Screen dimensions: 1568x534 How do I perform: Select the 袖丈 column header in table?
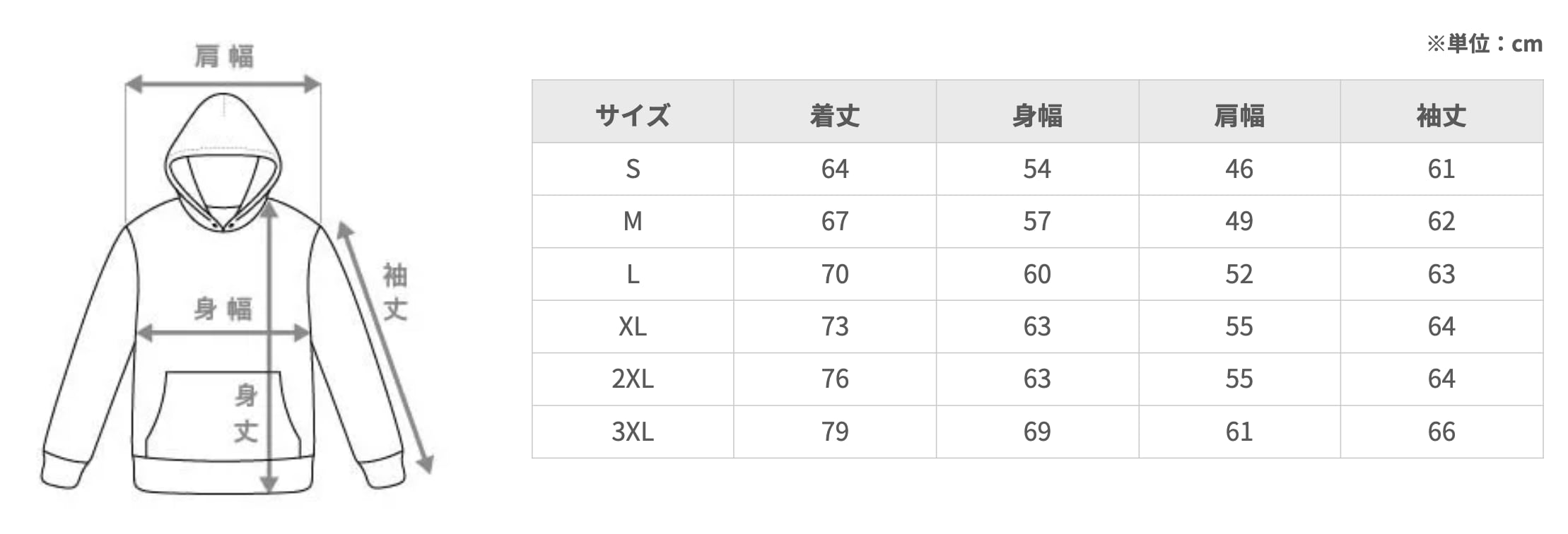1441,115
